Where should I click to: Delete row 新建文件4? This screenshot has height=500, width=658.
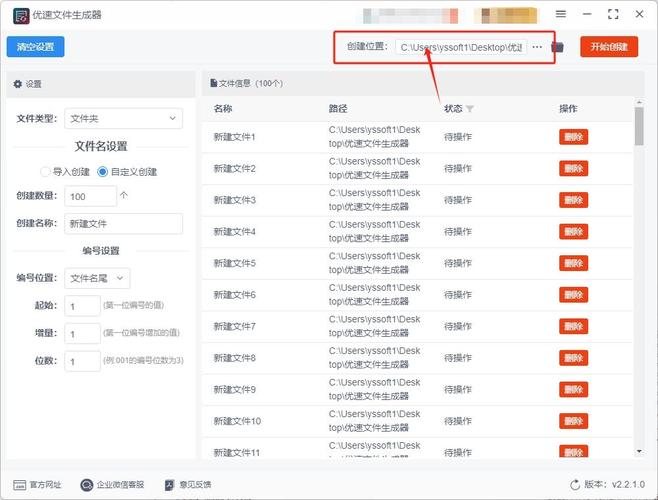(x=573, y=231)
